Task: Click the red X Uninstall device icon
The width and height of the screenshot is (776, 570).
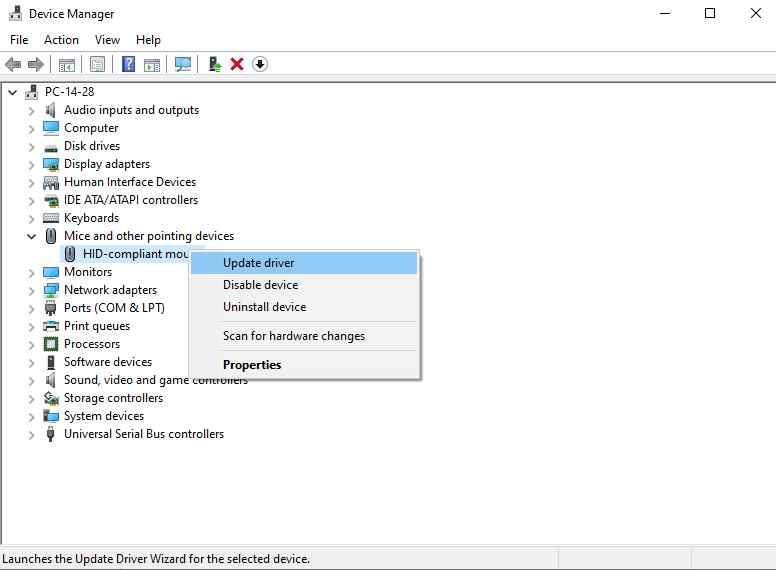Action: coord(237,64)
